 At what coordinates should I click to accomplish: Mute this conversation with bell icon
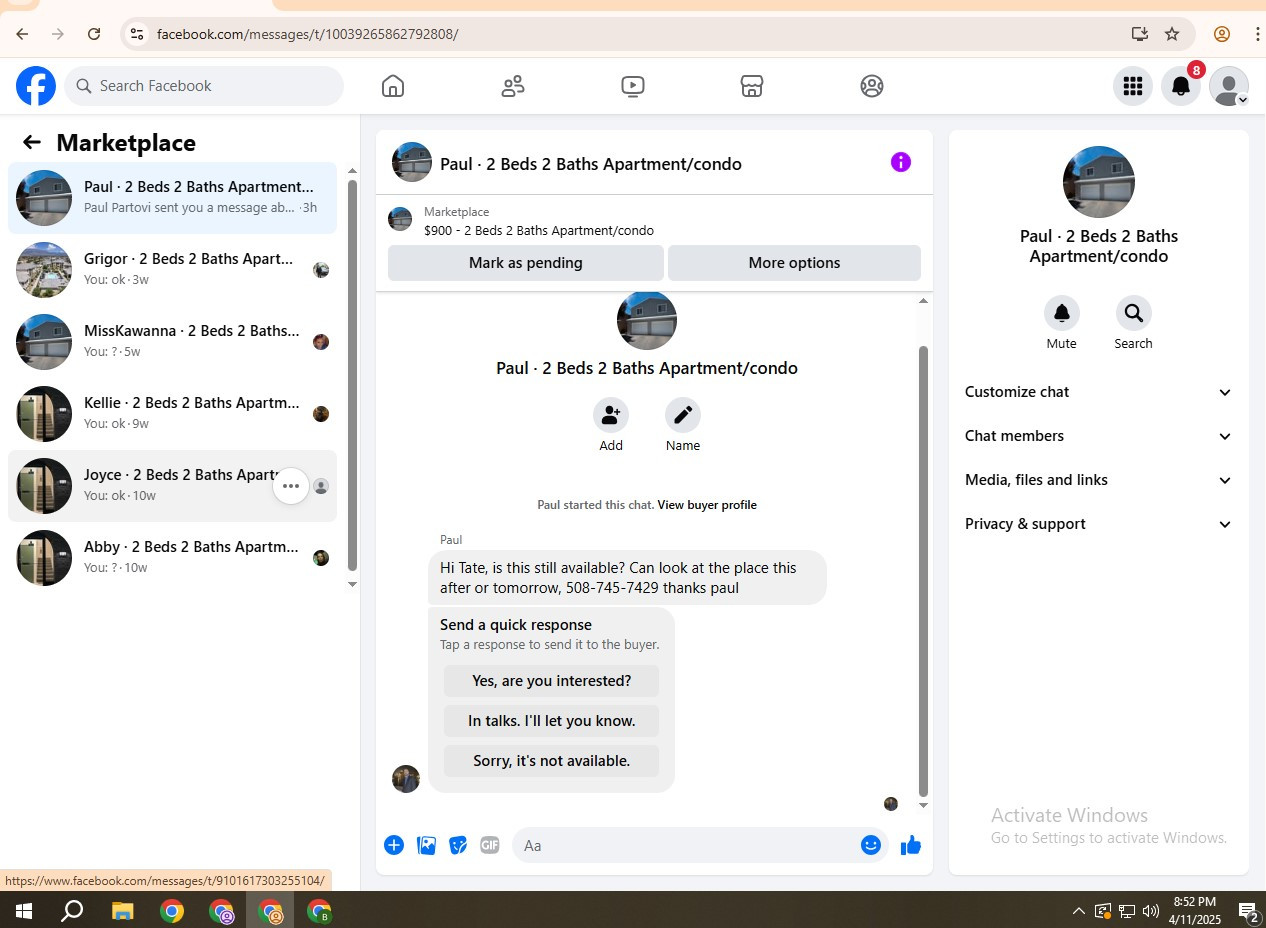[x=1062, y=313]
